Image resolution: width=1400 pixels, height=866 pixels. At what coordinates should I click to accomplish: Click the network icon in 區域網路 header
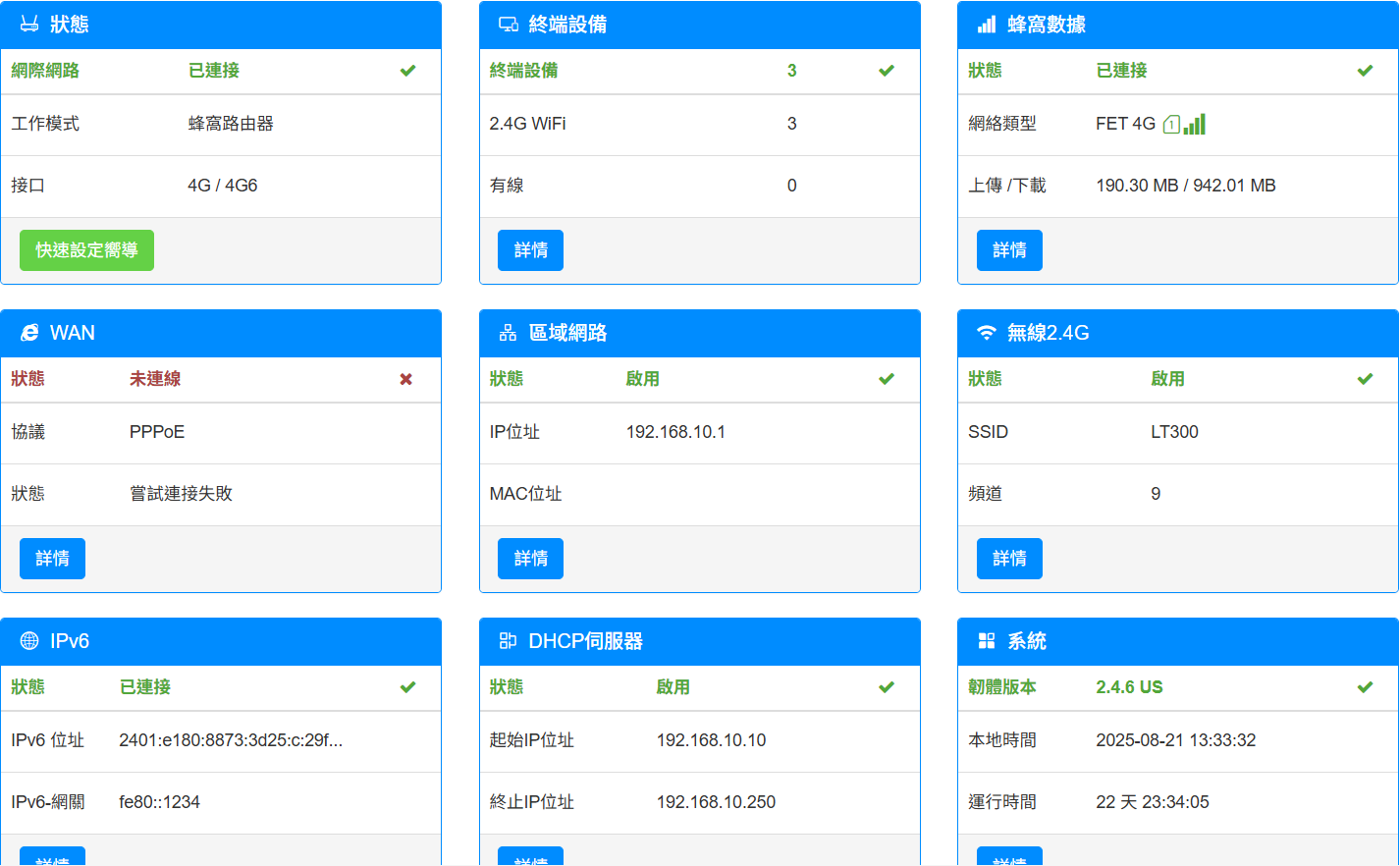pyautogui.click(x=508, y=333)
